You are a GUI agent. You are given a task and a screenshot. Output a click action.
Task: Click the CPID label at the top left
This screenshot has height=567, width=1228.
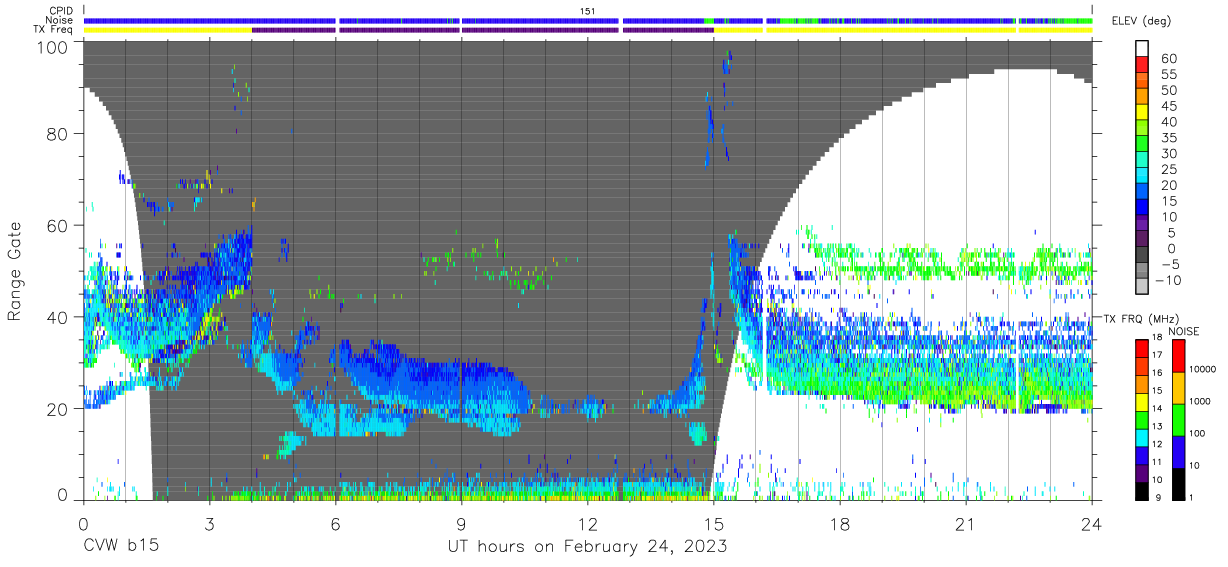pyautogui.click(x=60, y=11)
